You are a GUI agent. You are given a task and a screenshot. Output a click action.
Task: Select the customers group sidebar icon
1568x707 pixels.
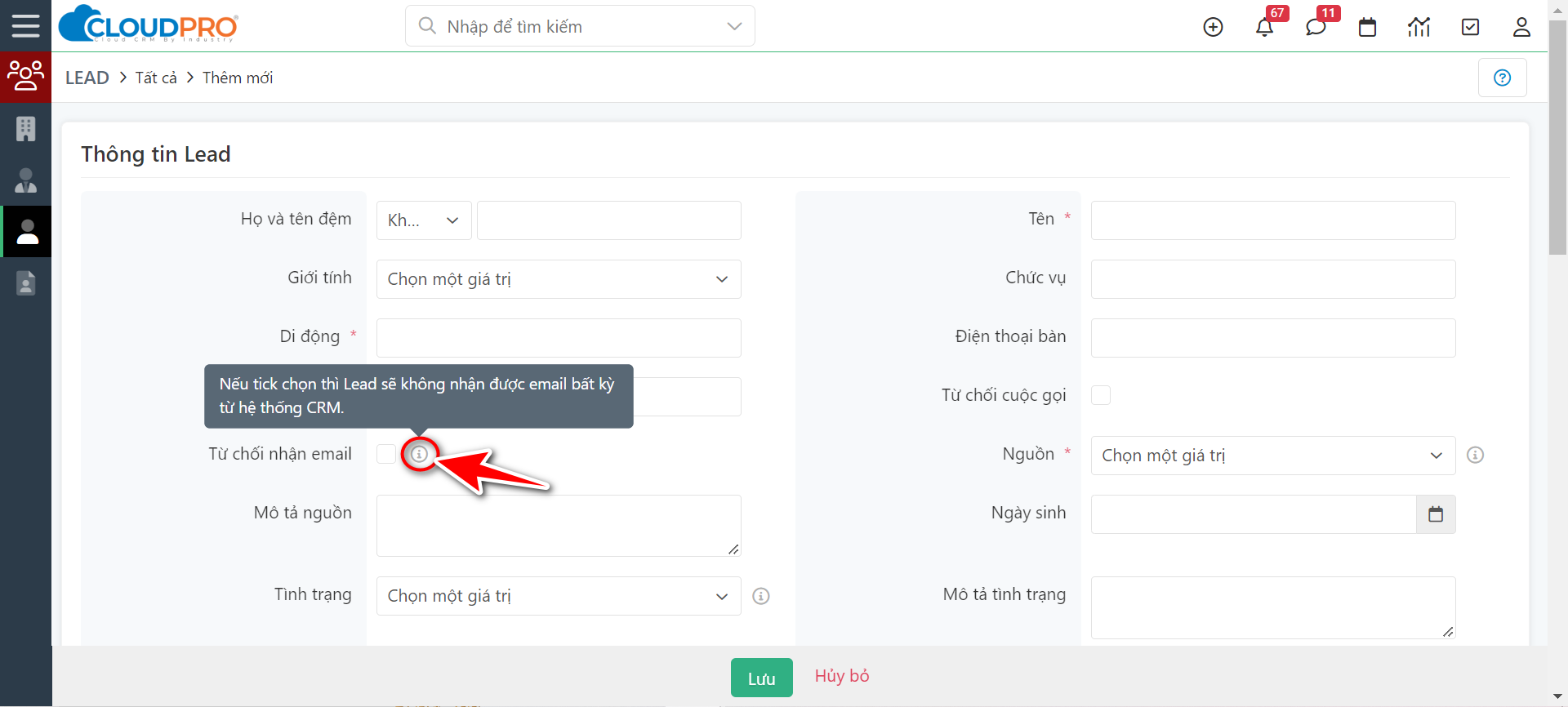click(x=25, y=77)
